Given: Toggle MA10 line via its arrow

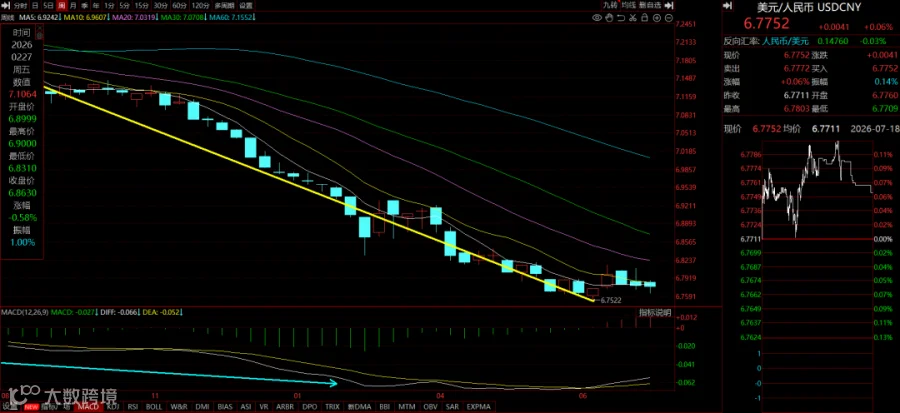Looking at the screenshot, I should pyautogui.click(x=108, y=17).
